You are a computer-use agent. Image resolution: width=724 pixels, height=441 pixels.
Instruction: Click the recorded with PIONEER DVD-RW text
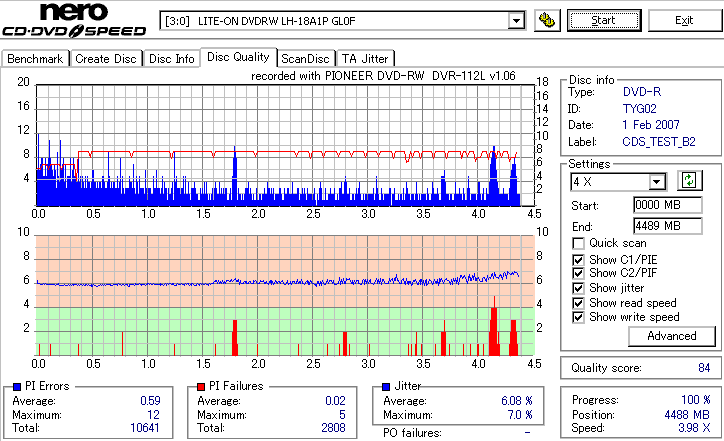383,76
